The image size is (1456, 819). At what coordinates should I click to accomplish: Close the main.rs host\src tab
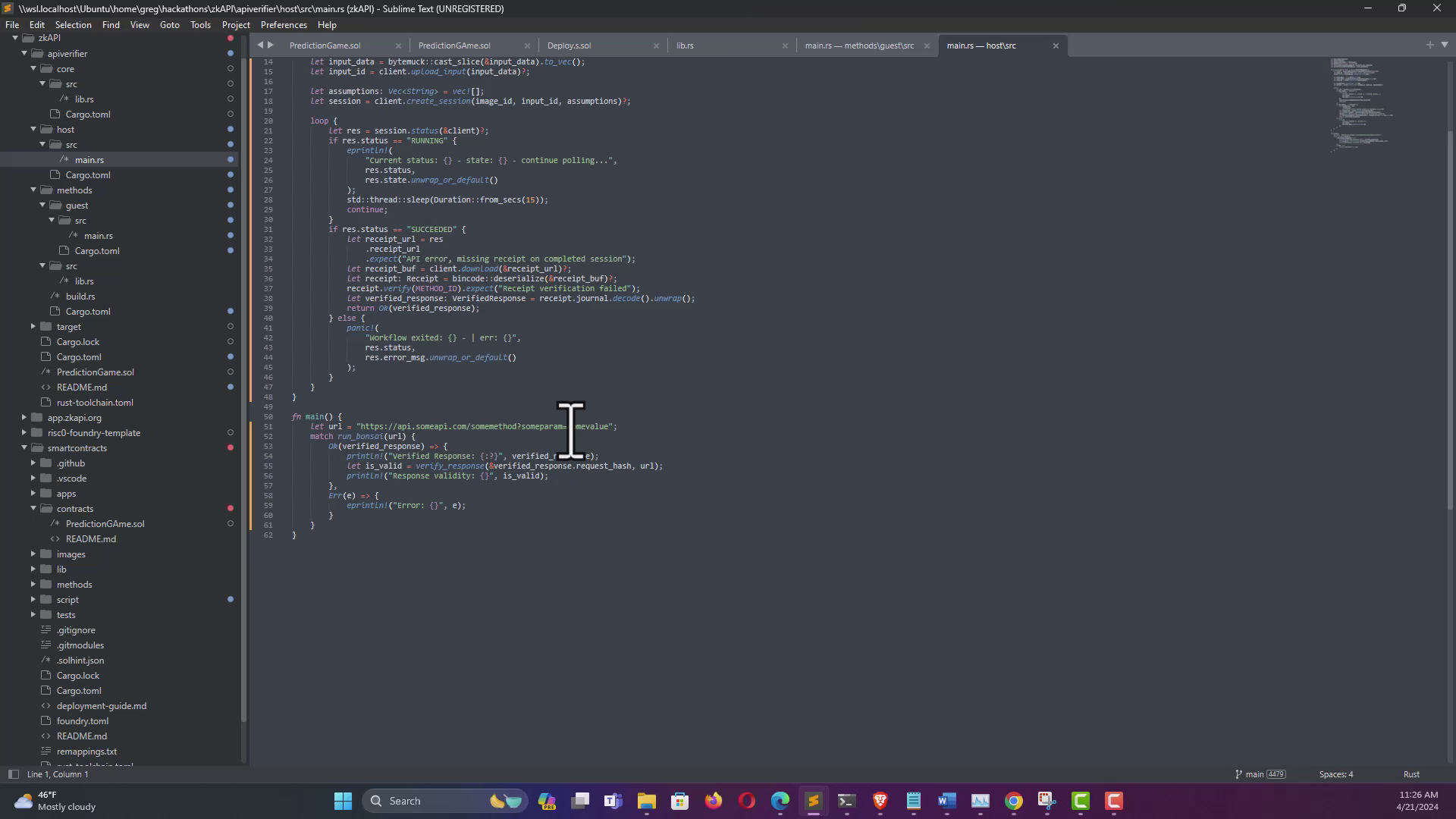(1056, 45)
